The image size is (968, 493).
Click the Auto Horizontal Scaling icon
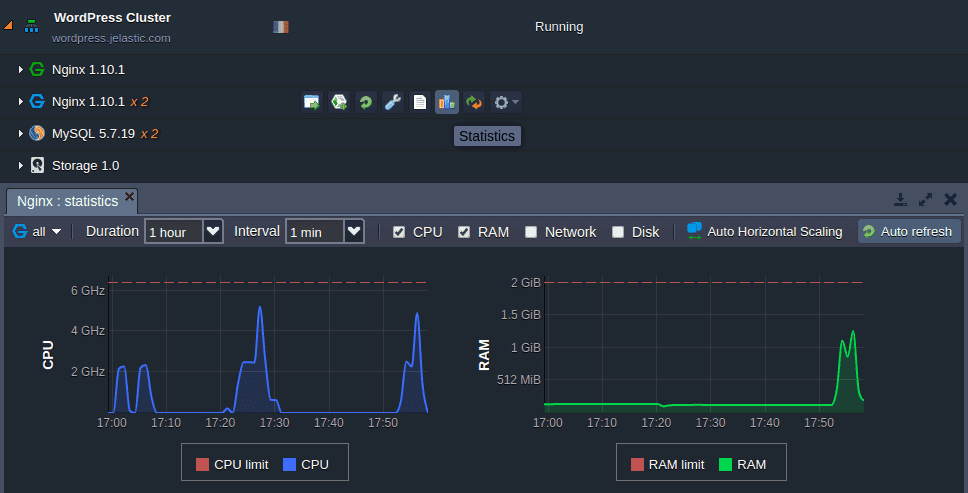point(695,231)
